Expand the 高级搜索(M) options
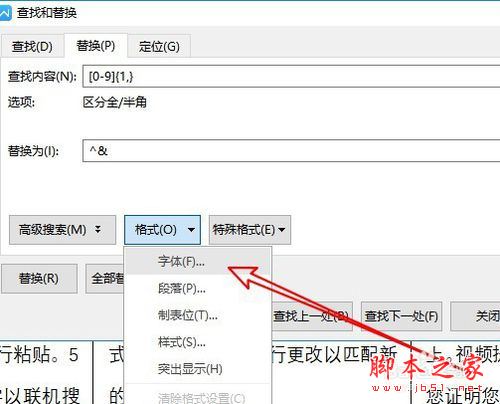Image resolution: width=500 pixels, height=404 pixels. click(x=62, y=230)
